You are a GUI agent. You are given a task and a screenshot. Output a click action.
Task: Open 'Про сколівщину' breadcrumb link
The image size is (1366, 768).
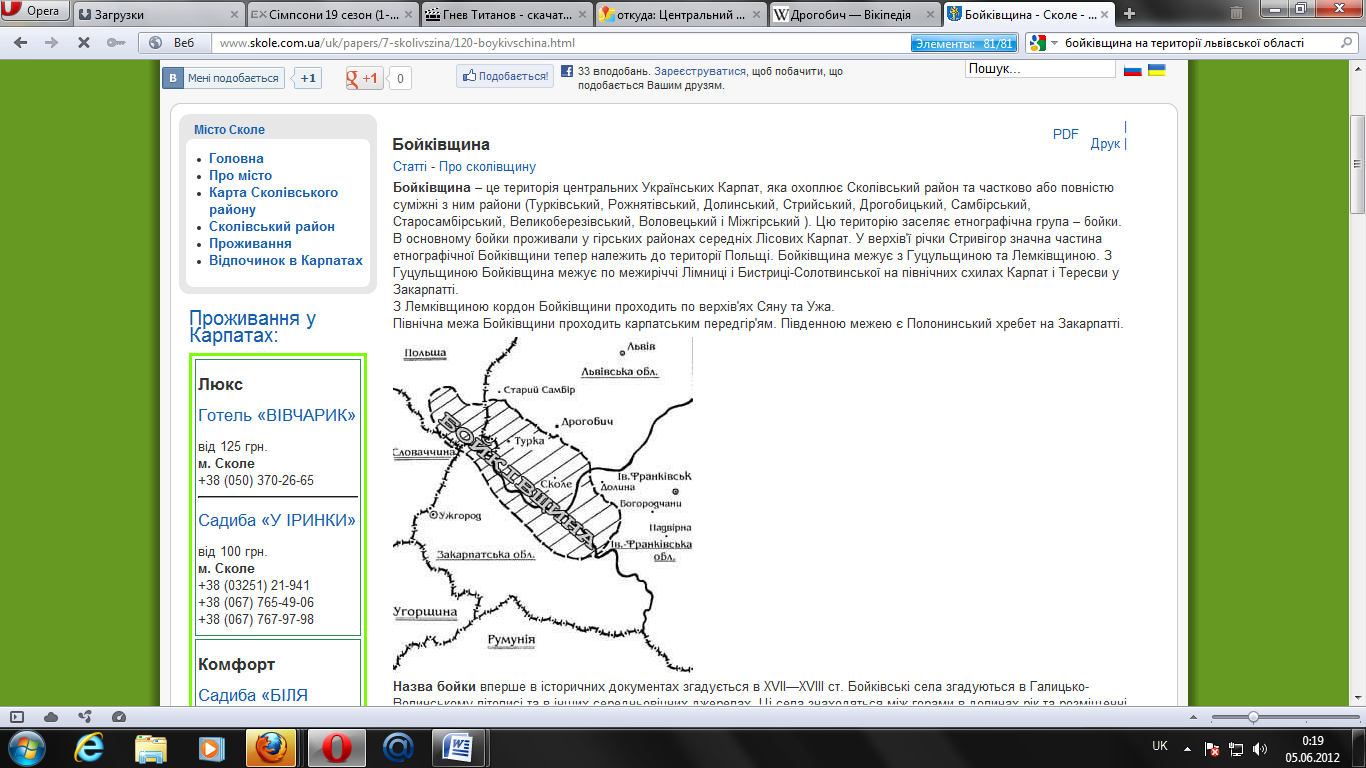(487, 167)
